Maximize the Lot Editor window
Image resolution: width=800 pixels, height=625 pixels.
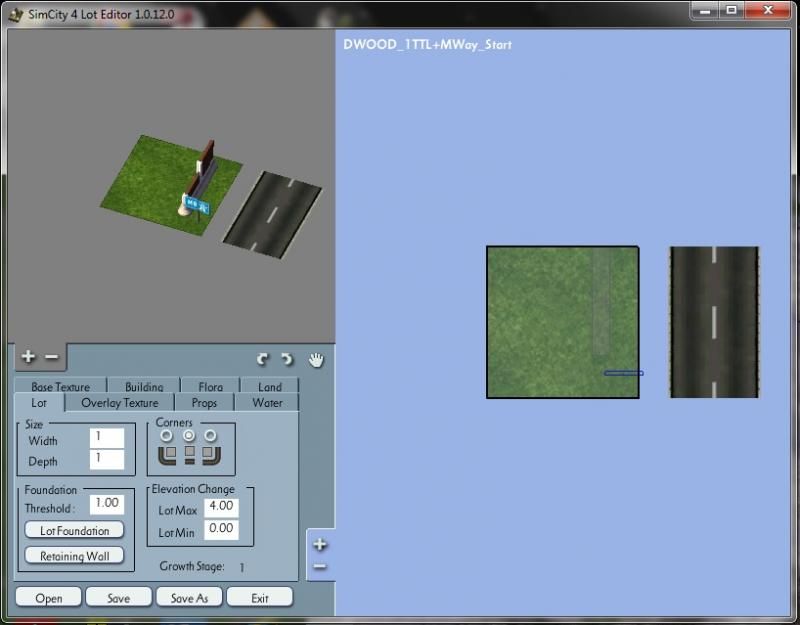[732, 11]
